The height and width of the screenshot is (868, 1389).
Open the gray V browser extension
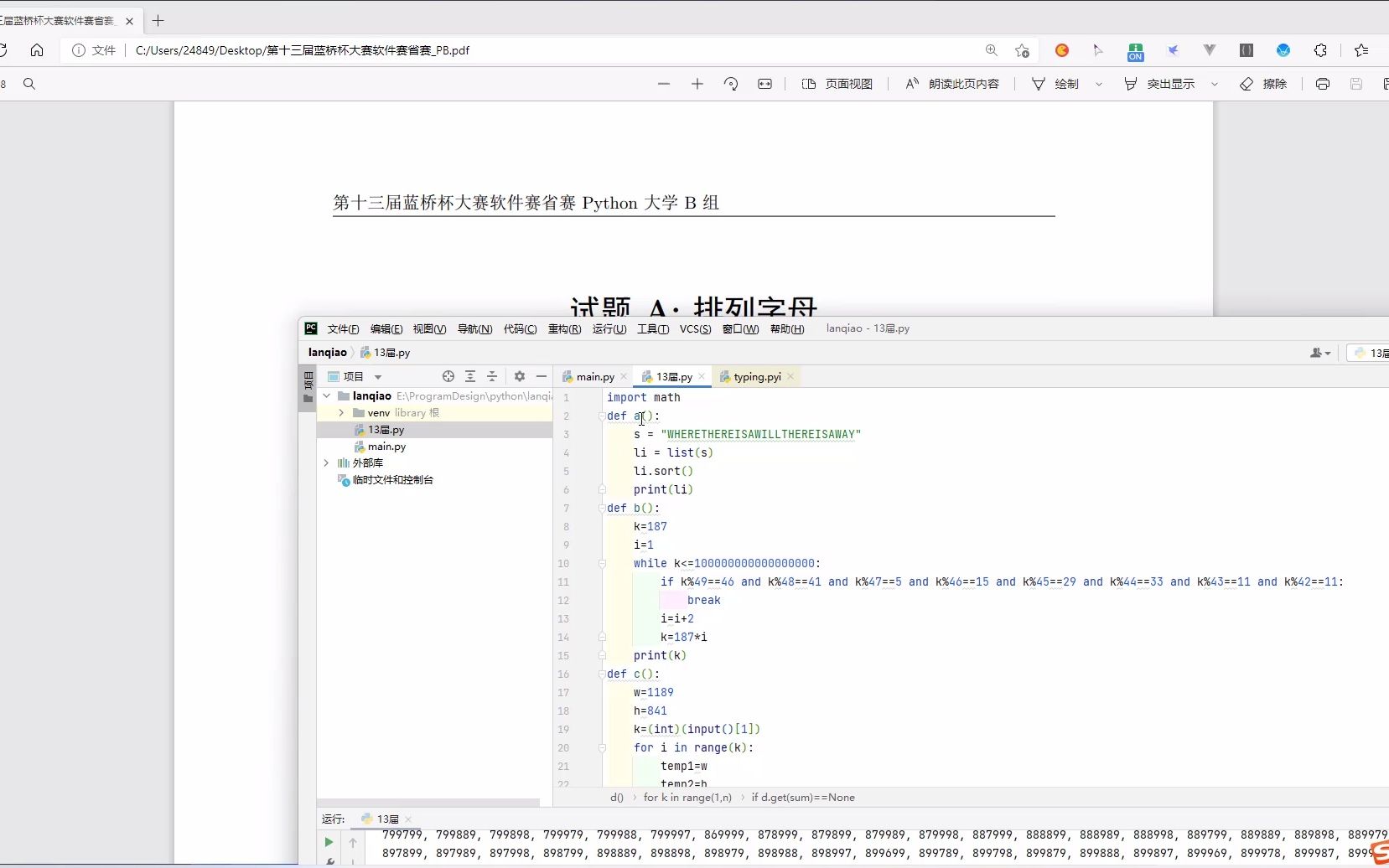1210,50
